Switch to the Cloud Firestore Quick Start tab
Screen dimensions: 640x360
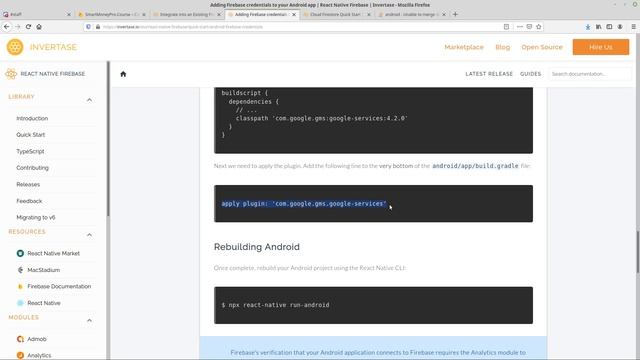pyautogui.click(x=336, y=14)
